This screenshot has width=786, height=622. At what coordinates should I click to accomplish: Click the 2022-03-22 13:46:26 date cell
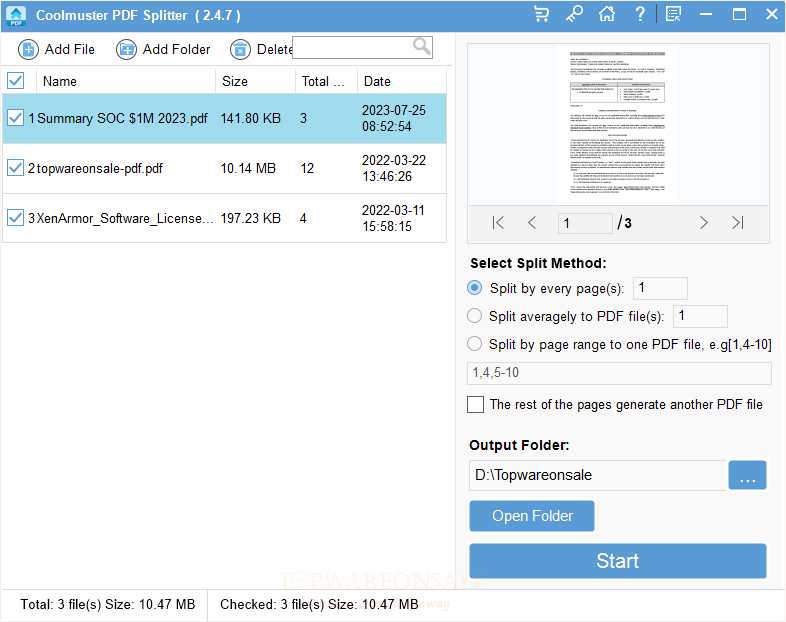(394, 168)
